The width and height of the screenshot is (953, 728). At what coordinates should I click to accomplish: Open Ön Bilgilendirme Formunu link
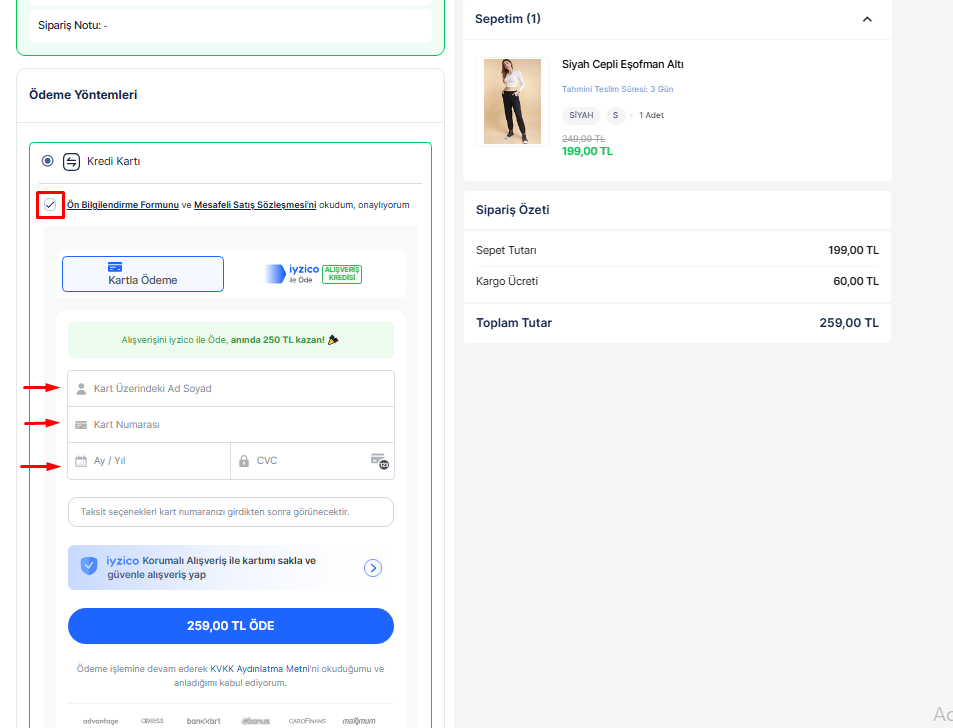pyautogui.click(x=123, y=205)
